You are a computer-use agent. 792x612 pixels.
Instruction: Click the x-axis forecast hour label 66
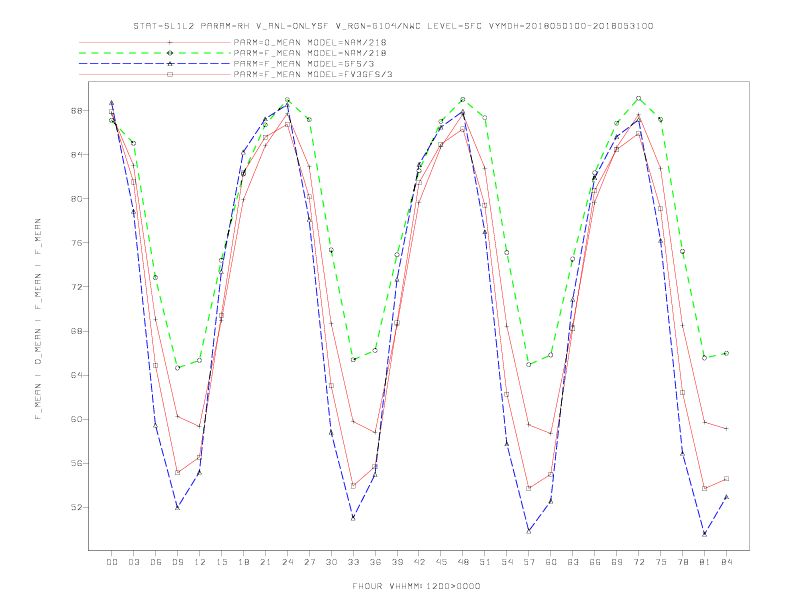coord(595,562)
